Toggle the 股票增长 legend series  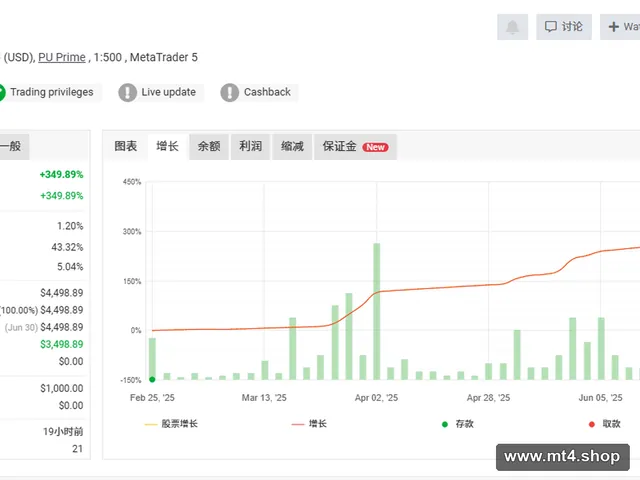tap(171, 424)
